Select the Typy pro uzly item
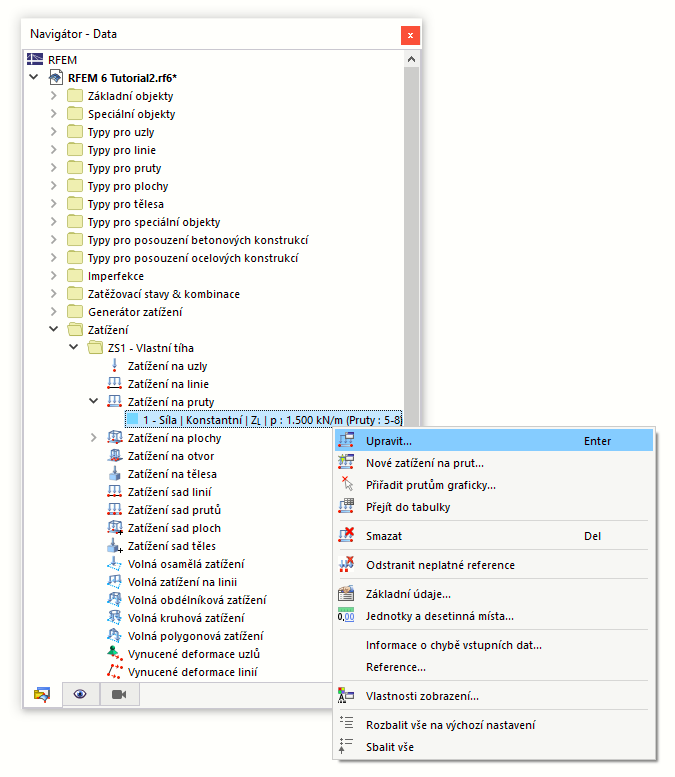The width and height of the screenshot is (675, 777). click(121, 132)
